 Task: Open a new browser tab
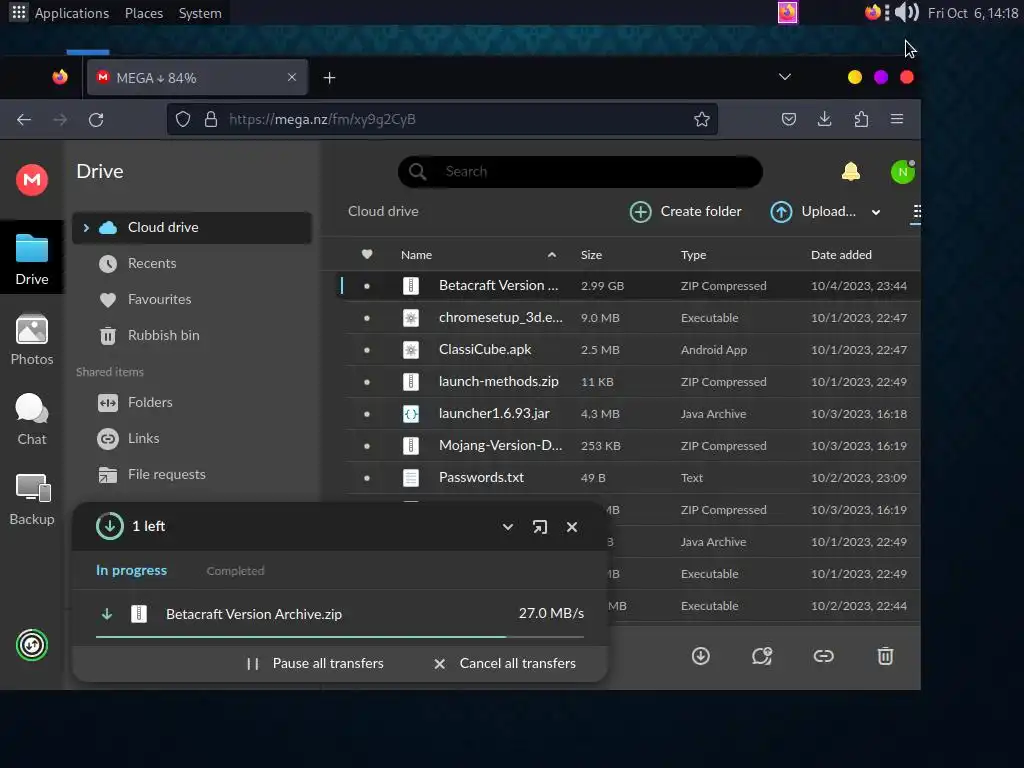coord(329,78)
